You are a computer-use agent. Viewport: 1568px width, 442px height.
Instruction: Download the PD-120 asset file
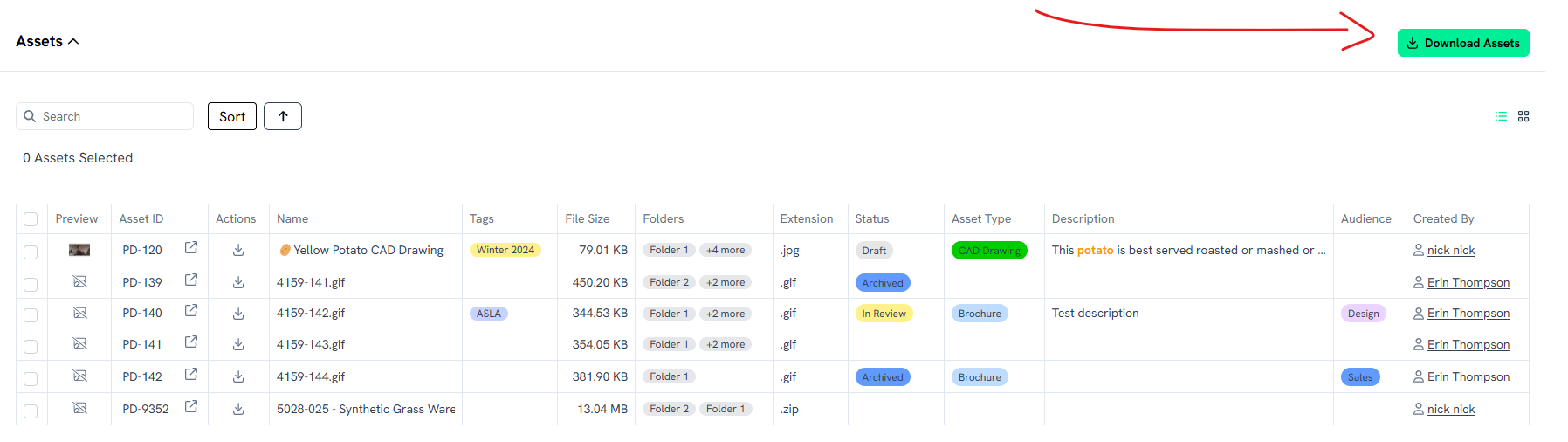238,251
